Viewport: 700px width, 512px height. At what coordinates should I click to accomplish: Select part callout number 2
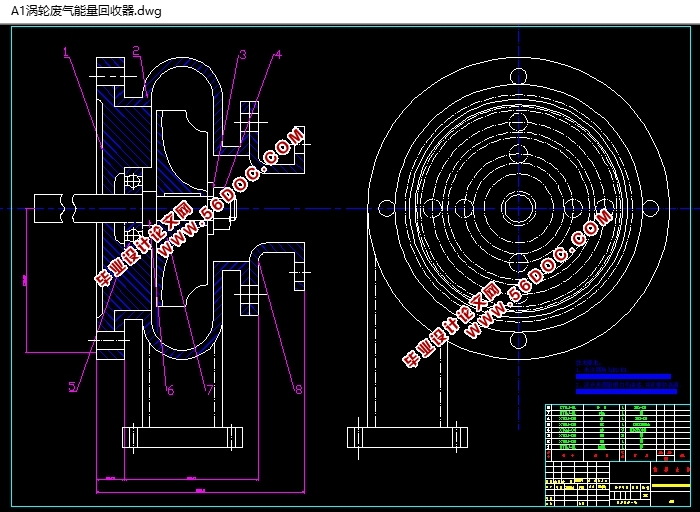click(136, 51)
